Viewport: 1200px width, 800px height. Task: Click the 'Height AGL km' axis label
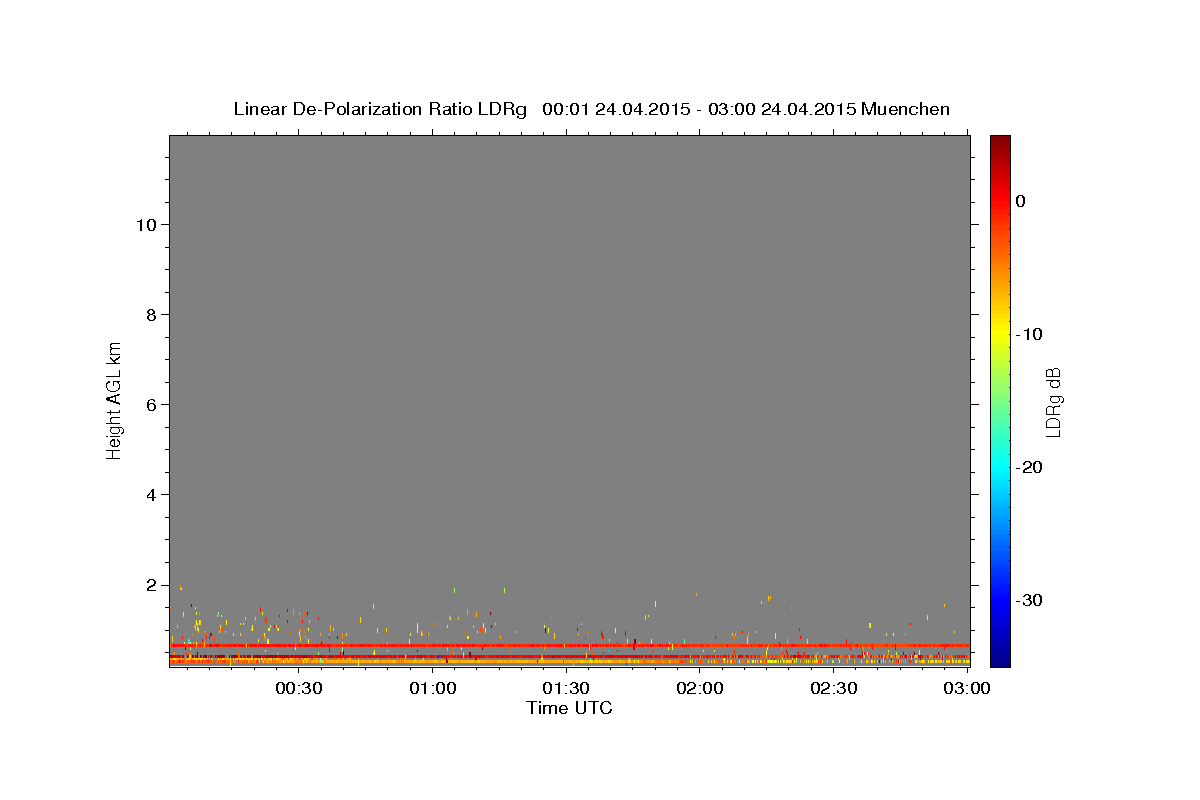(114, 399)
